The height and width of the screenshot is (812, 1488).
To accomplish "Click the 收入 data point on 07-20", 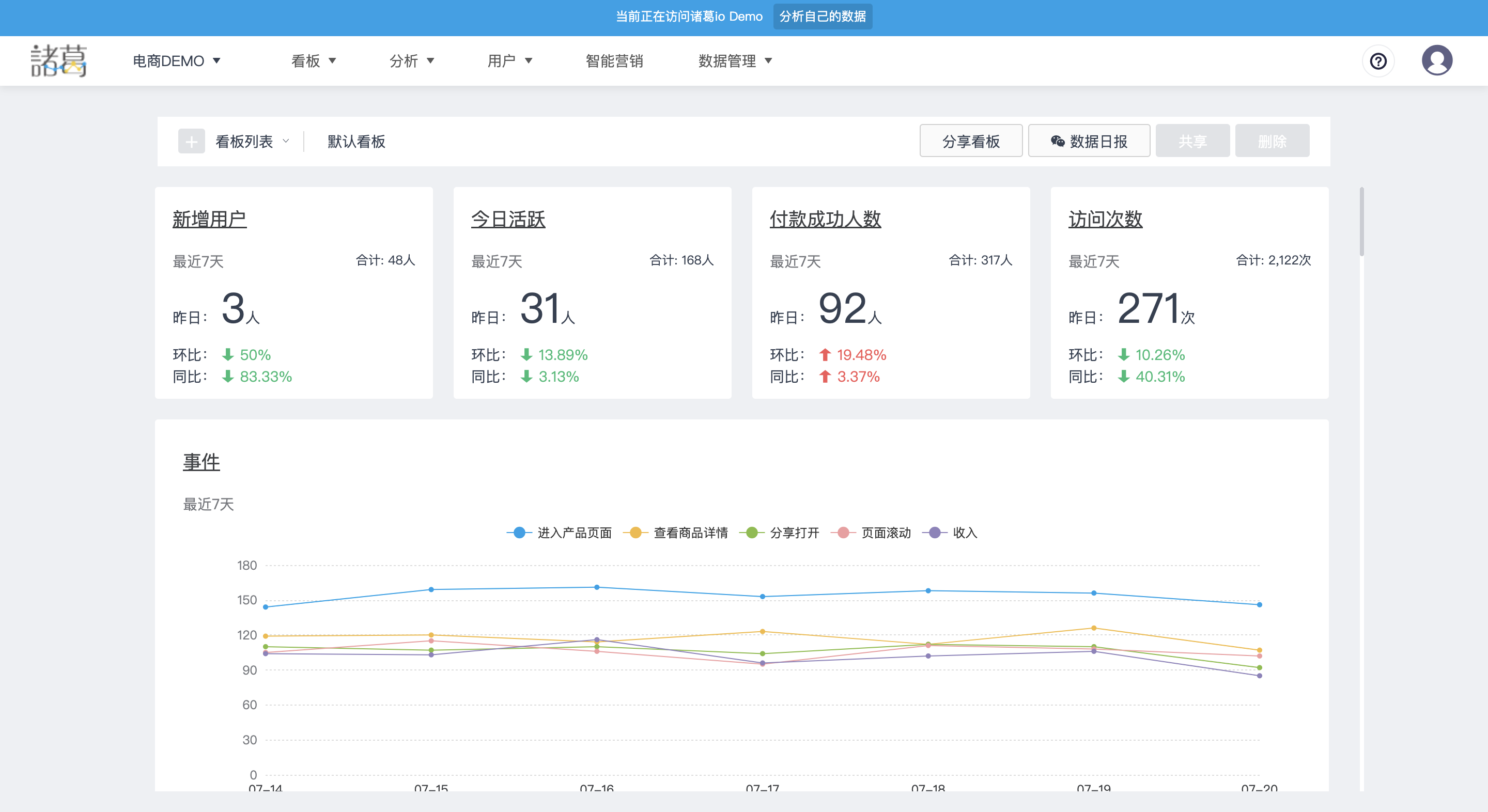I will pyautogui.click(x=1259, y=676).
